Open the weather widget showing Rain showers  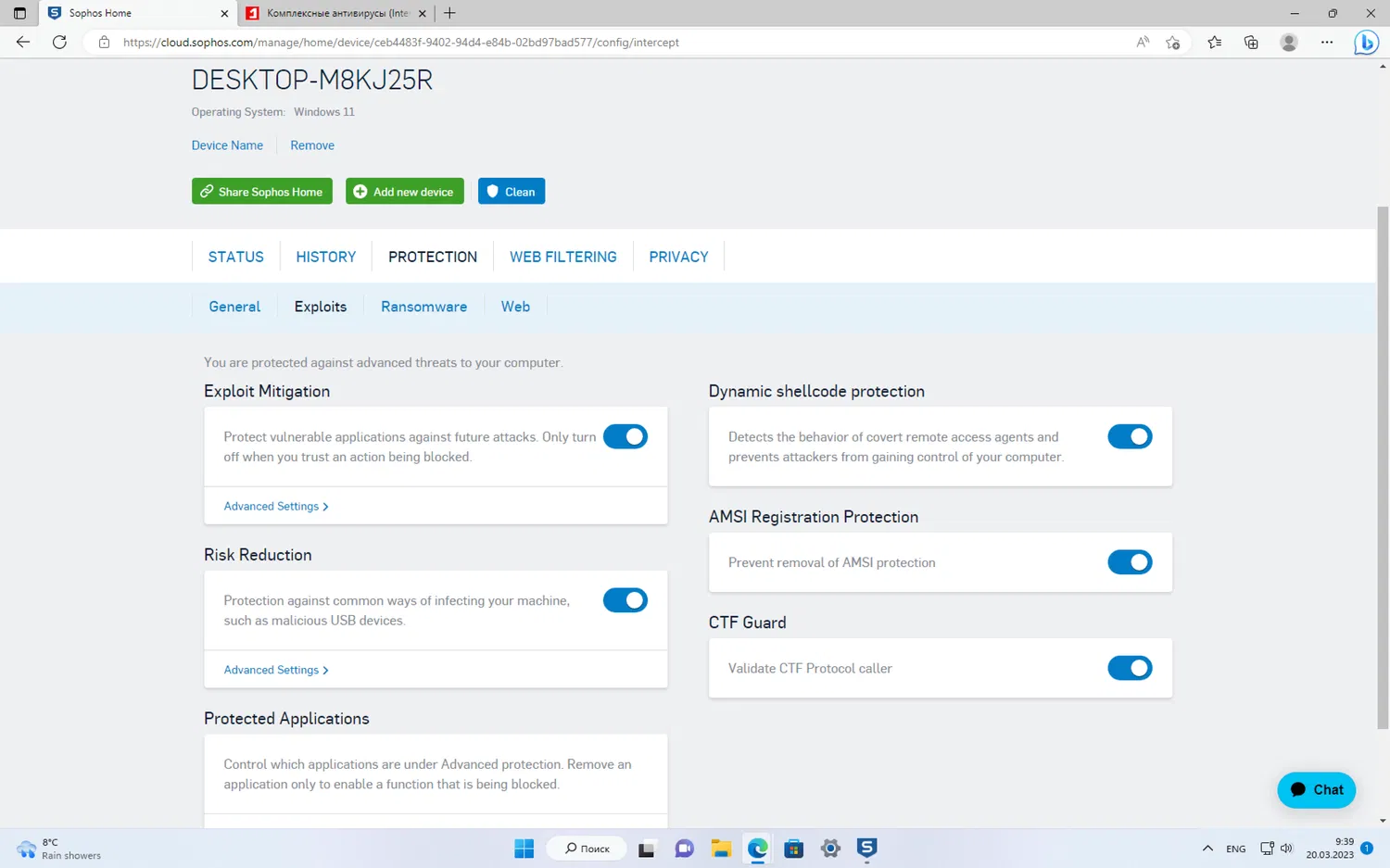pos(58,849)
